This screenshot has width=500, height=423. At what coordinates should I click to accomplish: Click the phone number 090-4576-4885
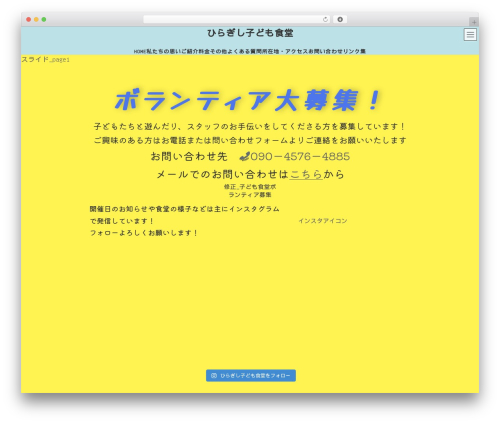tap(300, 156)
